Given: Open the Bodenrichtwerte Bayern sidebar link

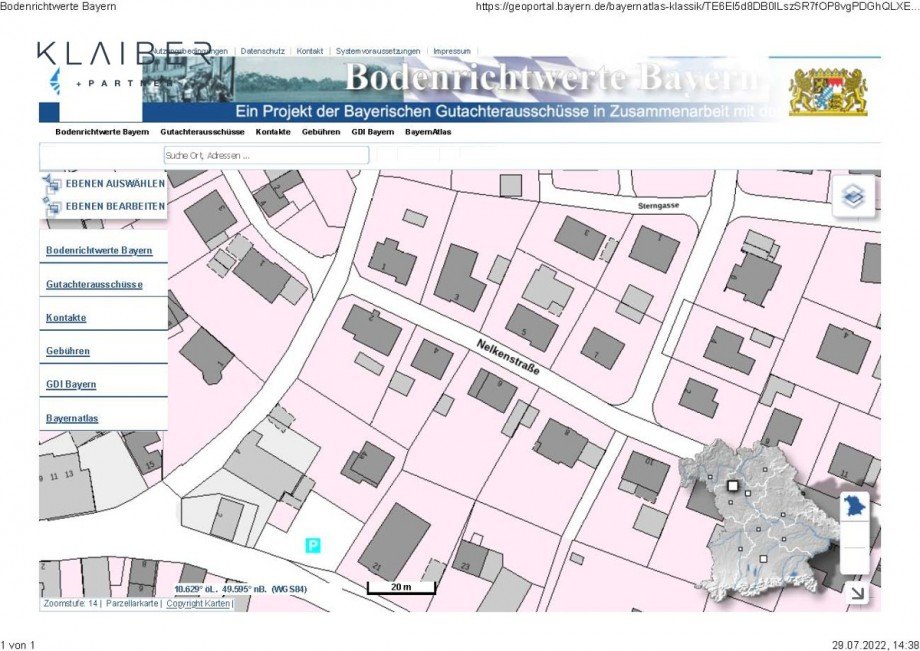Looking at the screenshot, I should (99, 250).
